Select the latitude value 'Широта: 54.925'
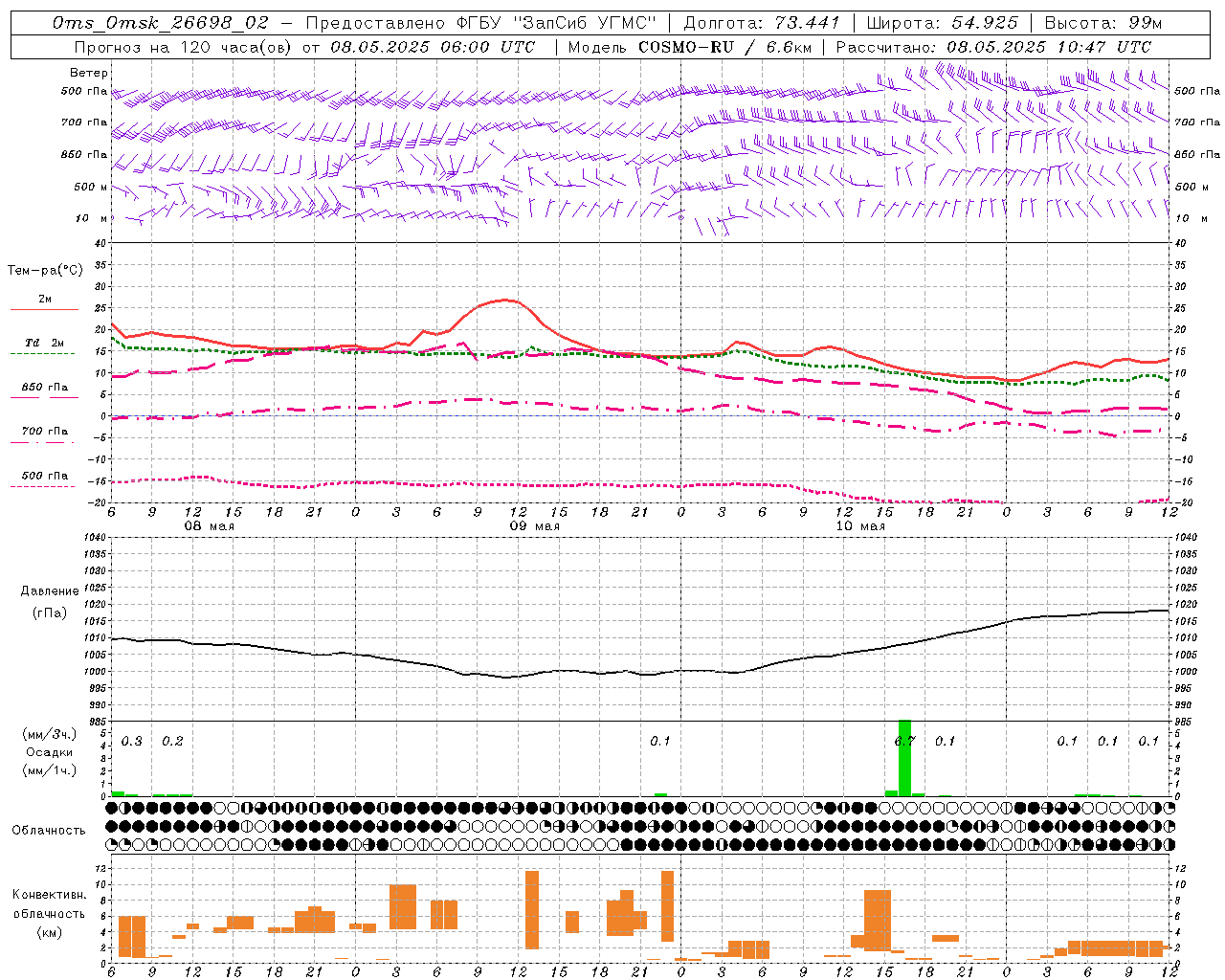 942,23
